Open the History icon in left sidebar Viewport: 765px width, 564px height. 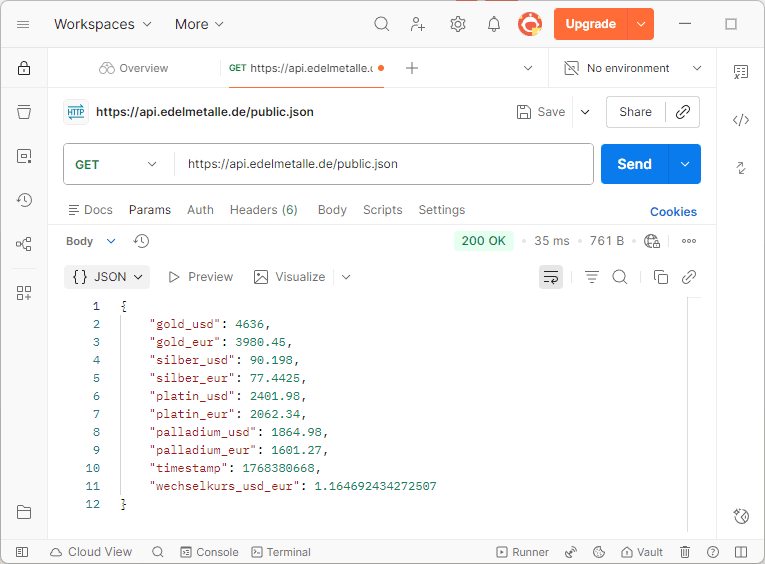click(24, 200)
